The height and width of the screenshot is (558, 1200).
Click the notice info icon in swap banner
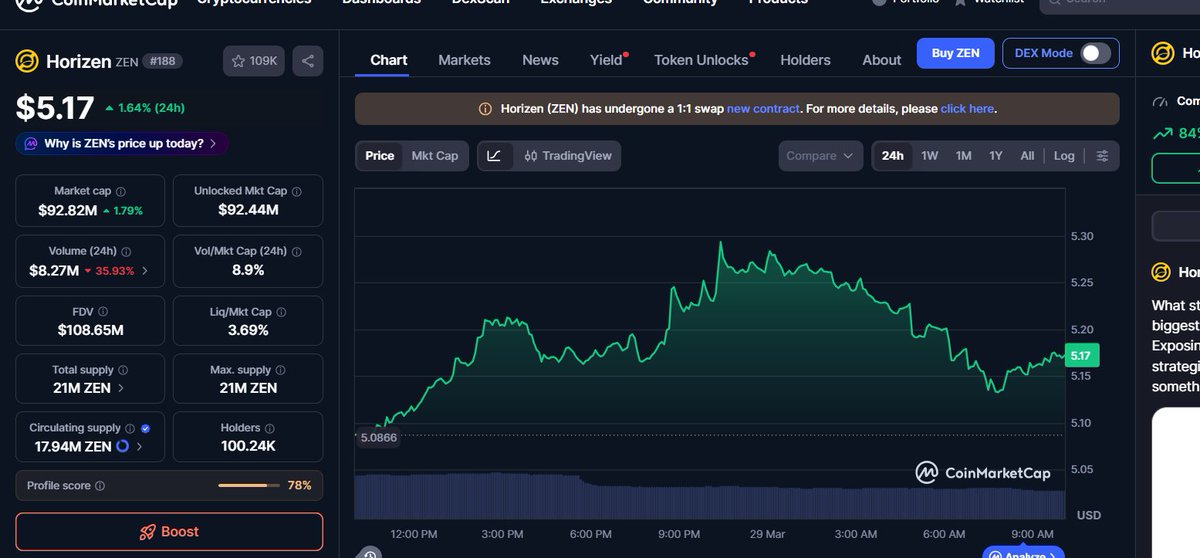[x=485, y=109]
